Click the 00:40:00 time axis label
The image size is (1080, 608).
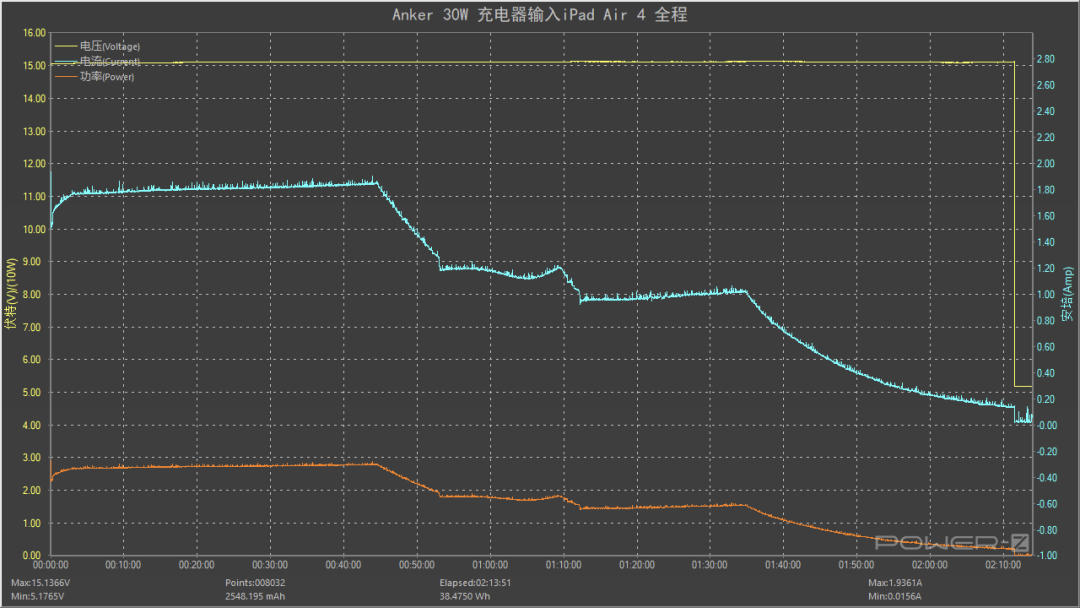pos(344,565)
